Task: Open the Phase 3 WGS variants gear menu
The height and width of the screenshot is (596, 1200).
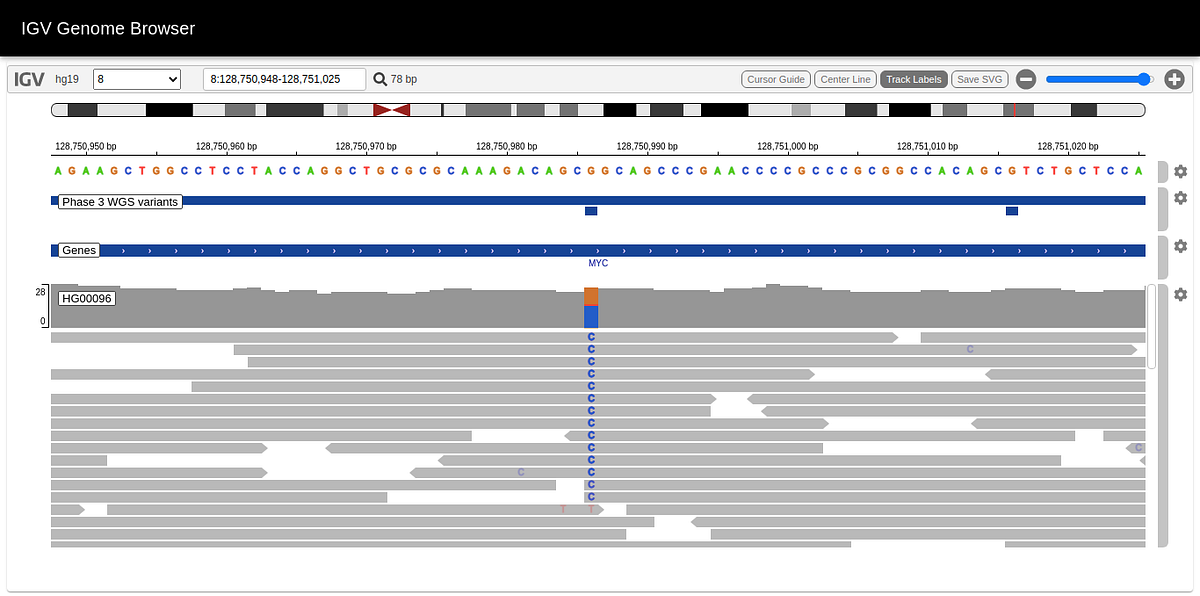Action: coord(1181,198)
